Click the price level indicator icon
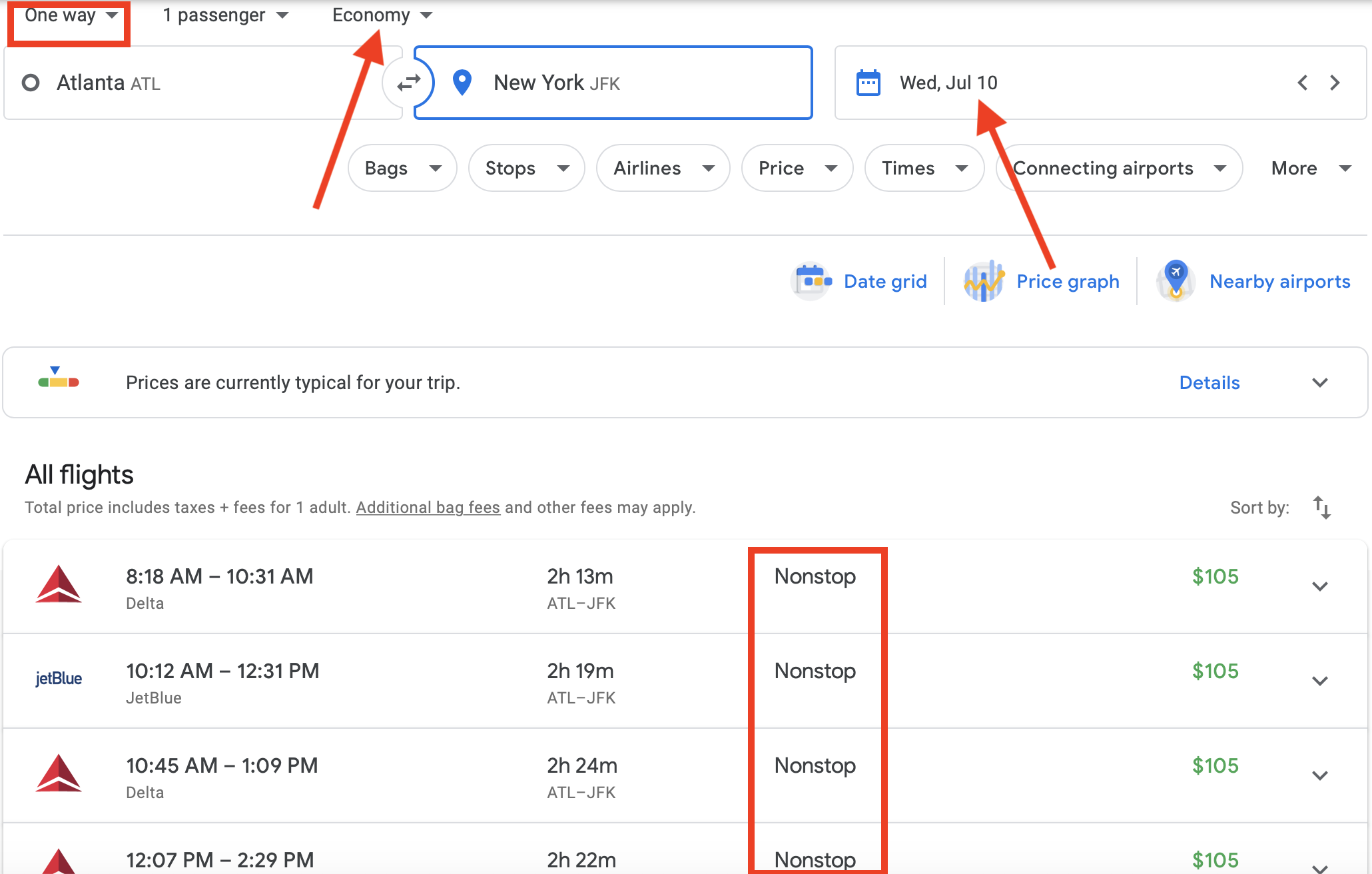The width and height of the screenshot is (1372, 874). coord(59,378)
